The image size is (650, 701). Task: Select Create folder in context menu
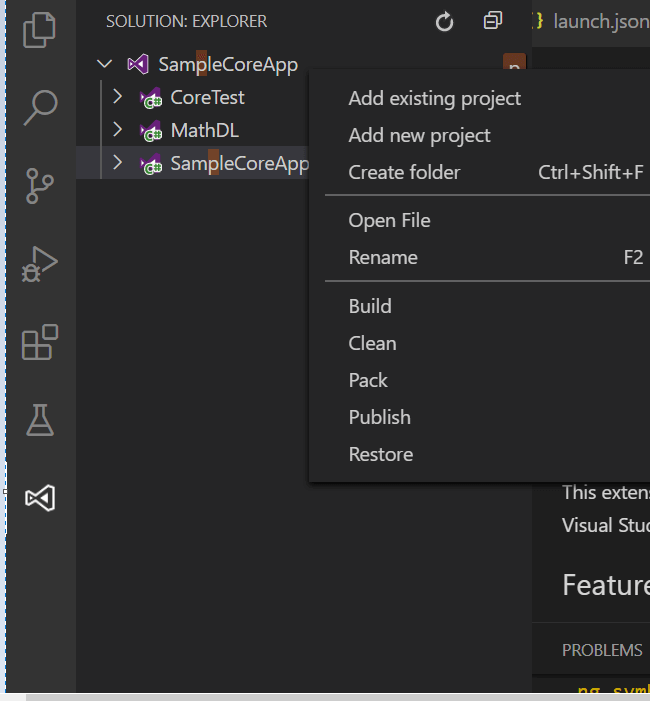(404, 172)
